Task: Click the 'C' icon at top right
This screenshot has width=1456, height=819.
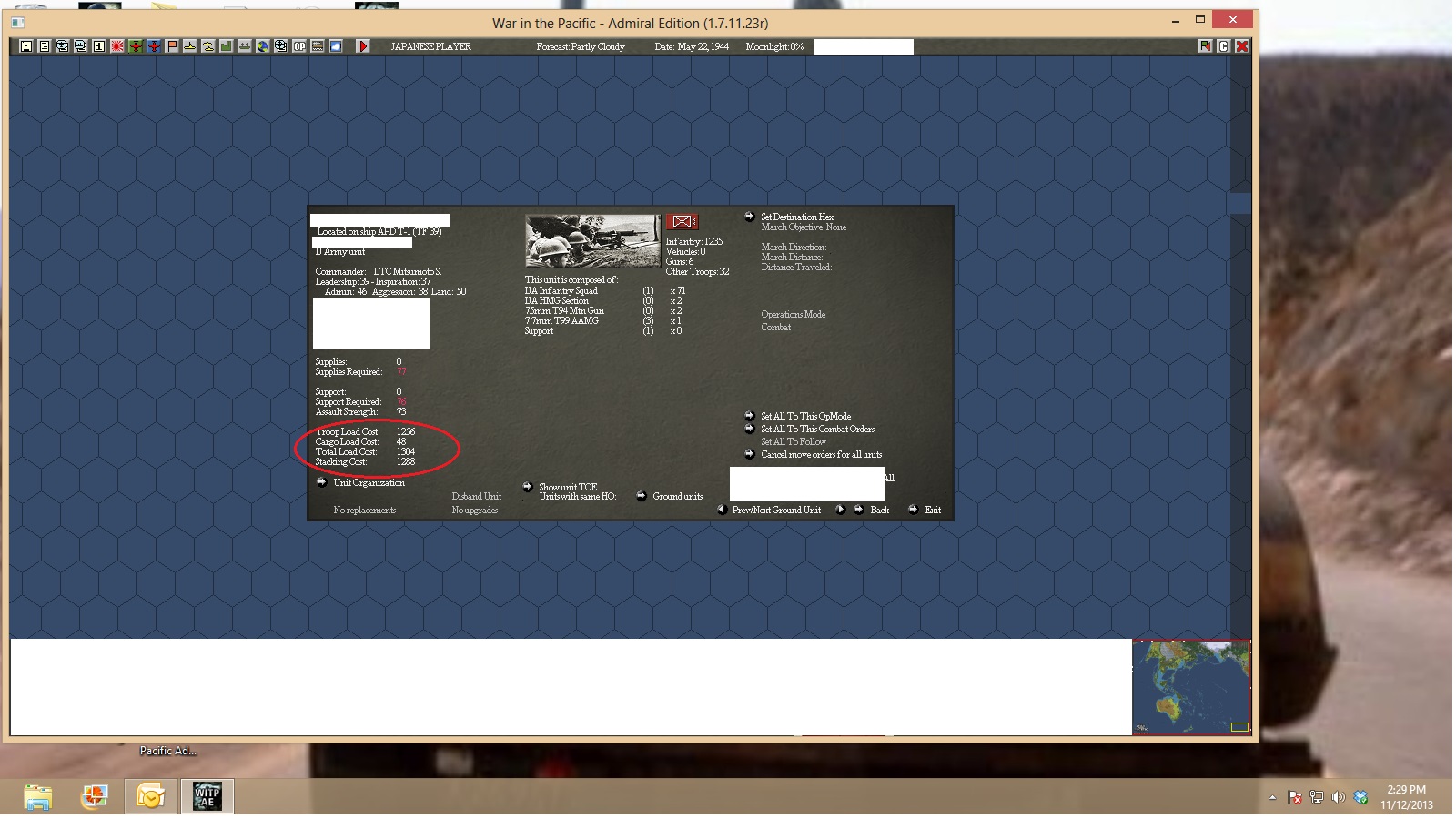Action: [1224, 46]
